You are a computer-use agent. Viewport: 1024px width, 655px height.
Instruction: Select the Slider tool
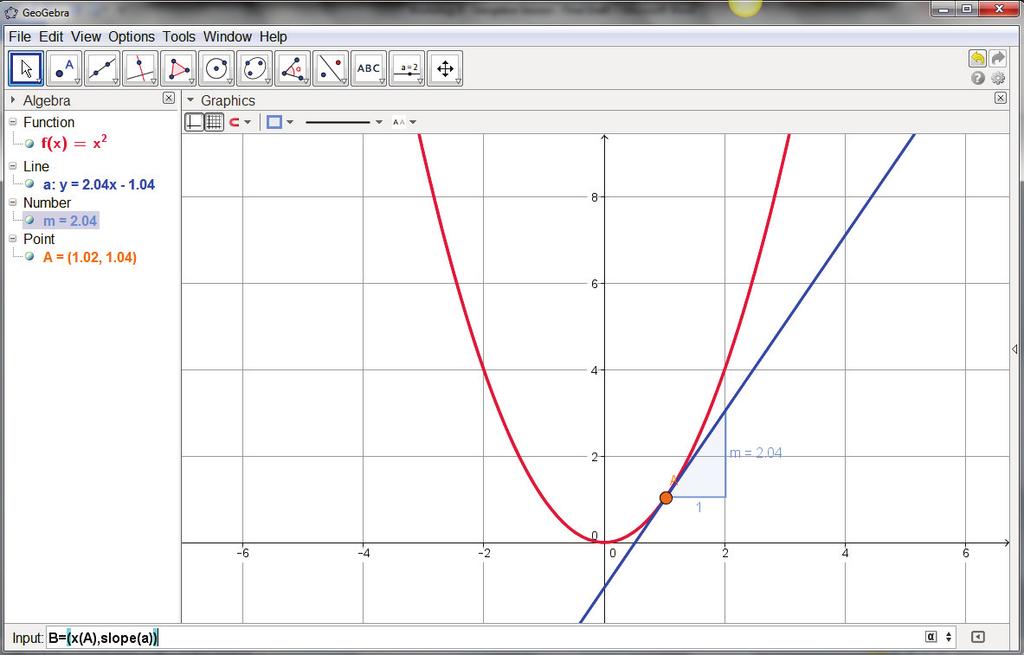point(407,69)
